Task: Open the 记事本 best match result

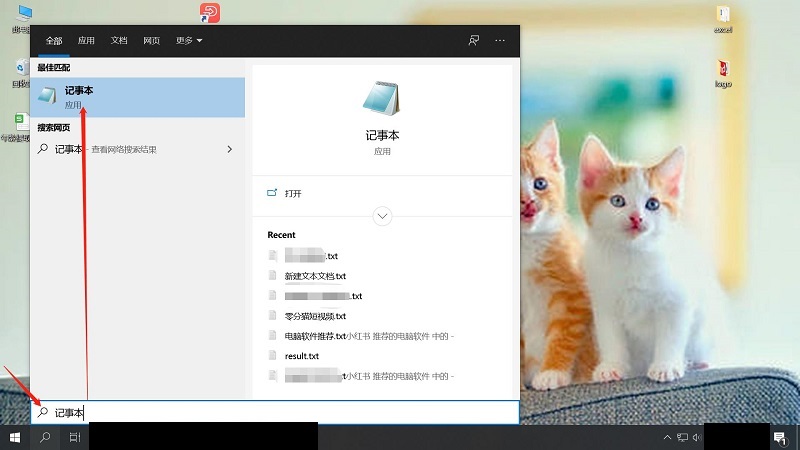Action: [137, 97]
